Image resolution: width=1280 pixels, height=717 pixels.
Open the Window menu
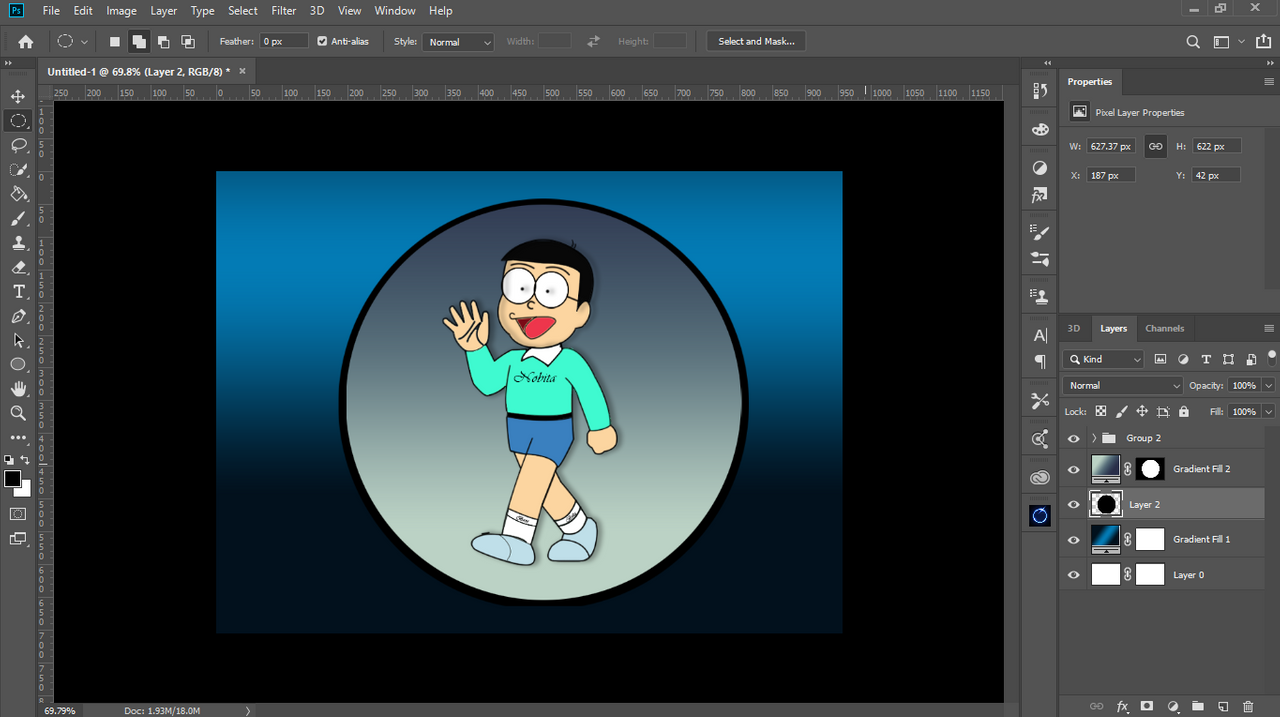395,11
